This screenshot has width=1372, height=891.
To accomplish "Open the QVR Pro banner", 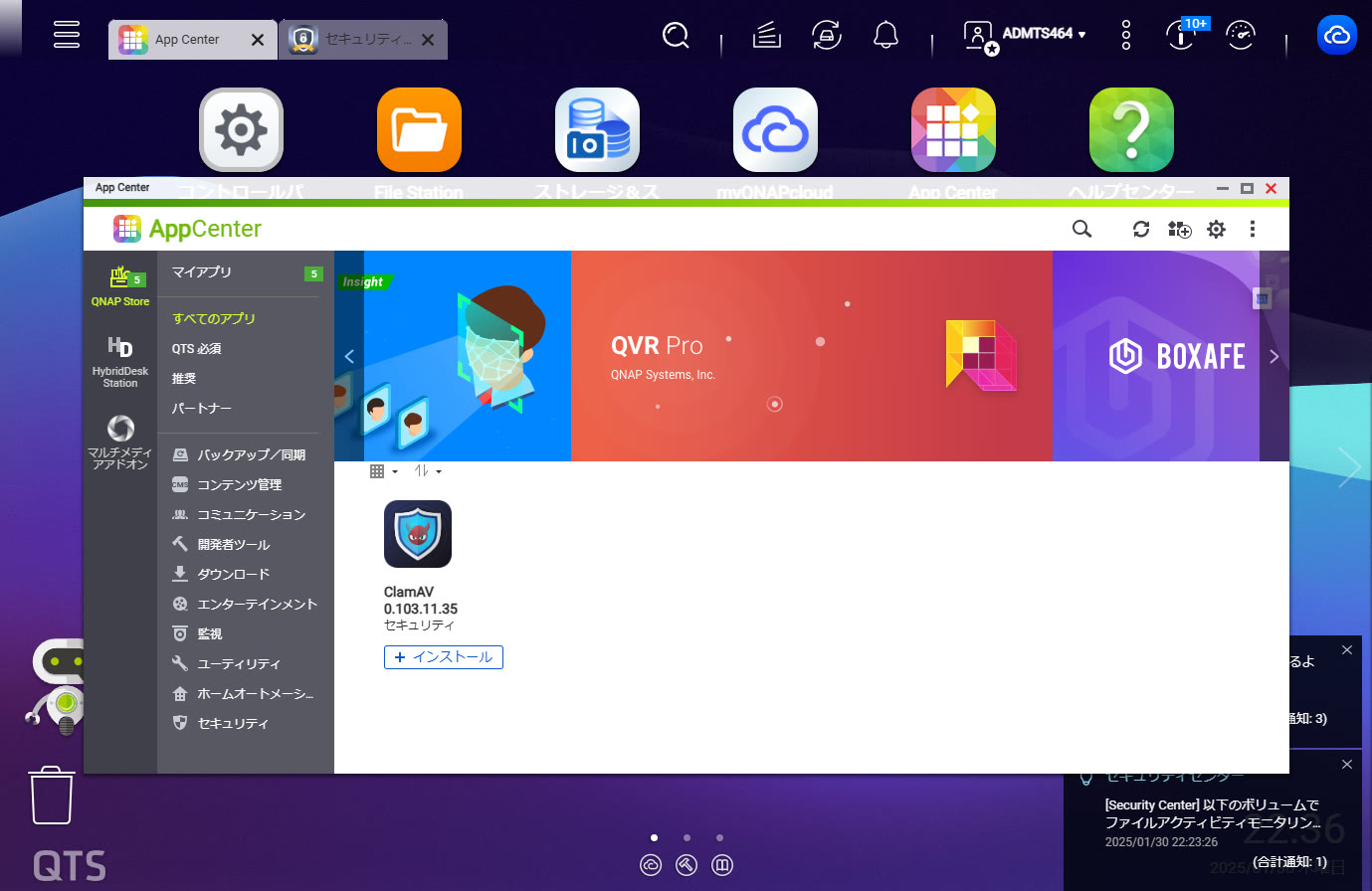I will pos(811,356).
